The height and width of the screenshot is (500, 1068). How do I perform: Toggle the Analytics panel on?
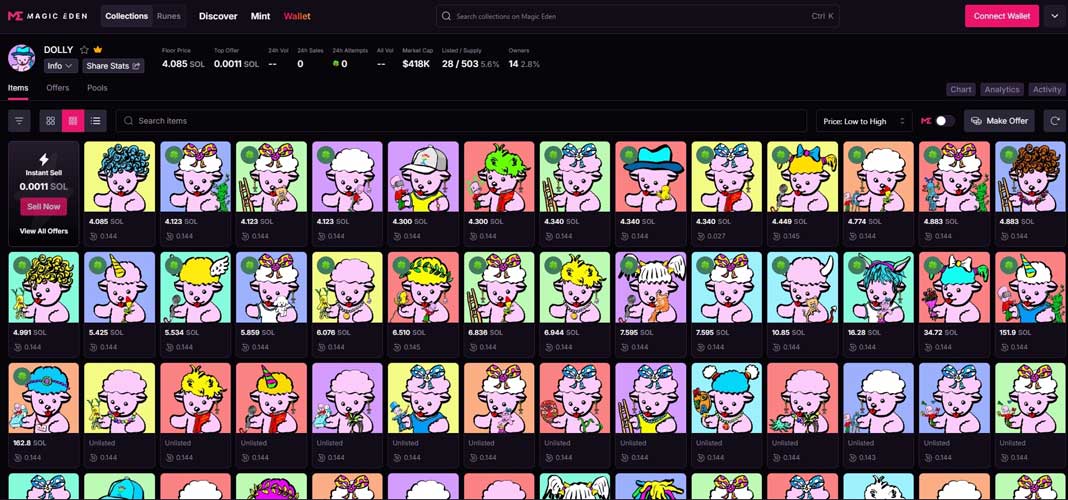[x=1001, y=89]
